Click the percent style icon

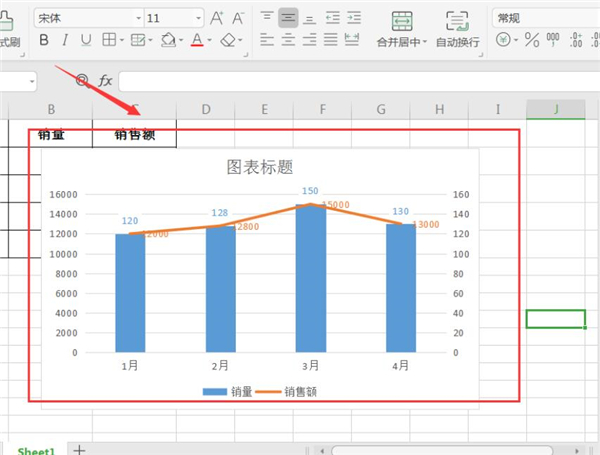(531, 40)
